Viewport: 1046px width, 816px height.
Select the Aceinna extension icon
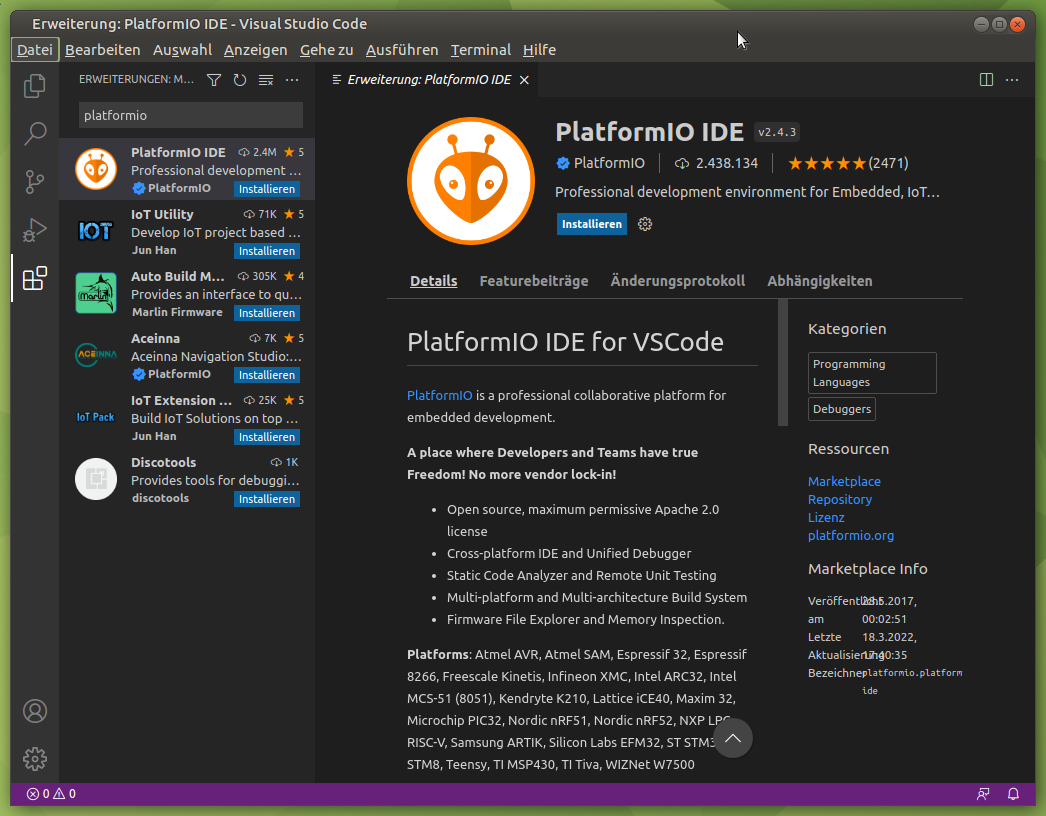click(x=96, y=355)
